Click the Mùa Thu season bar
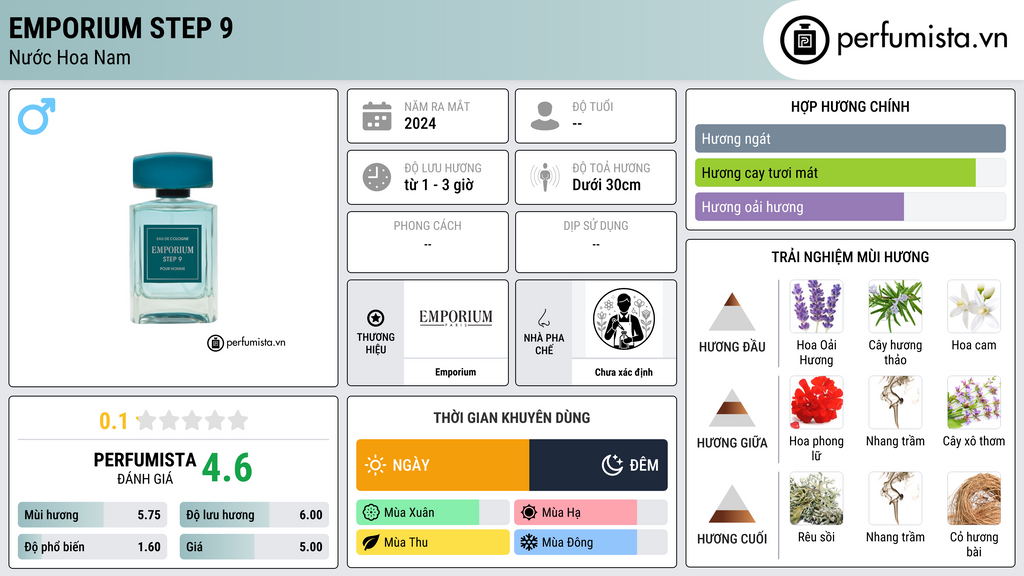Screen dimensions: 1024x576 pyautogui.click(x=432, y=542)
